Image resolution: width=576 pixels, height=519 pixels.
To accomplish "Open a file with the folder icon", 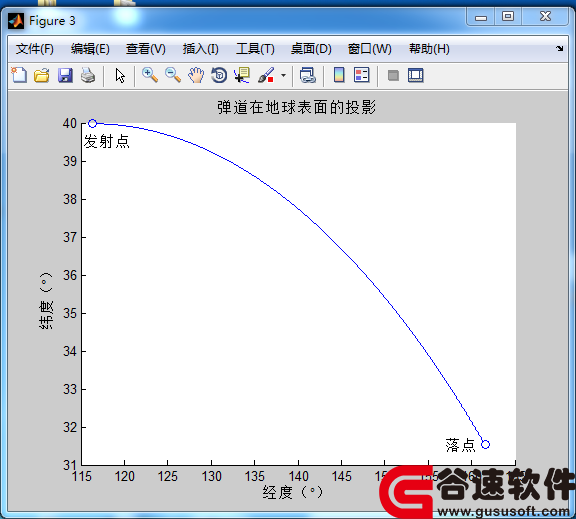I will tap(42, 75).
